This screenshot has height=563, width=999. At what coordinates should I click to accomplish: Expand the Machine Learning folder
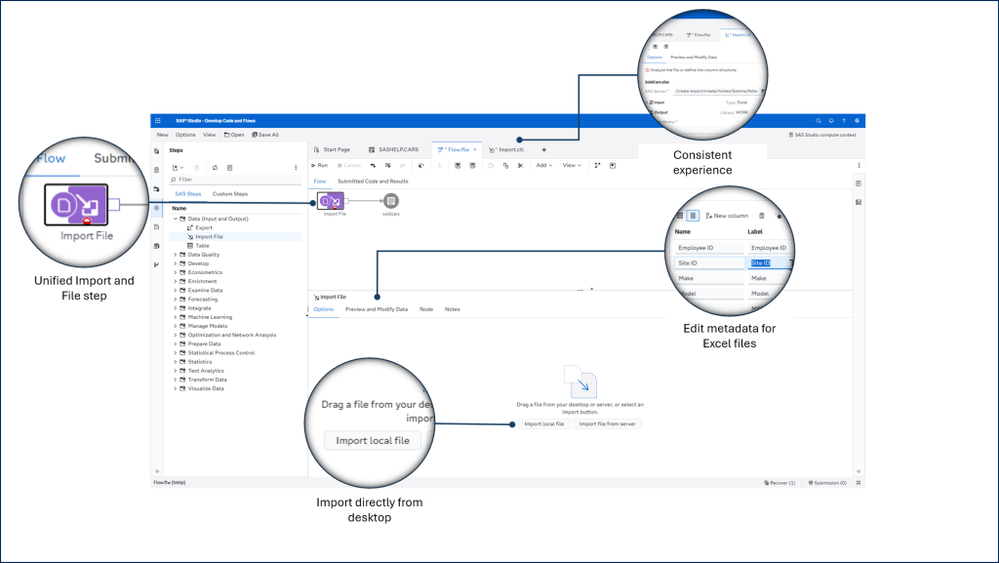(176, 317)
